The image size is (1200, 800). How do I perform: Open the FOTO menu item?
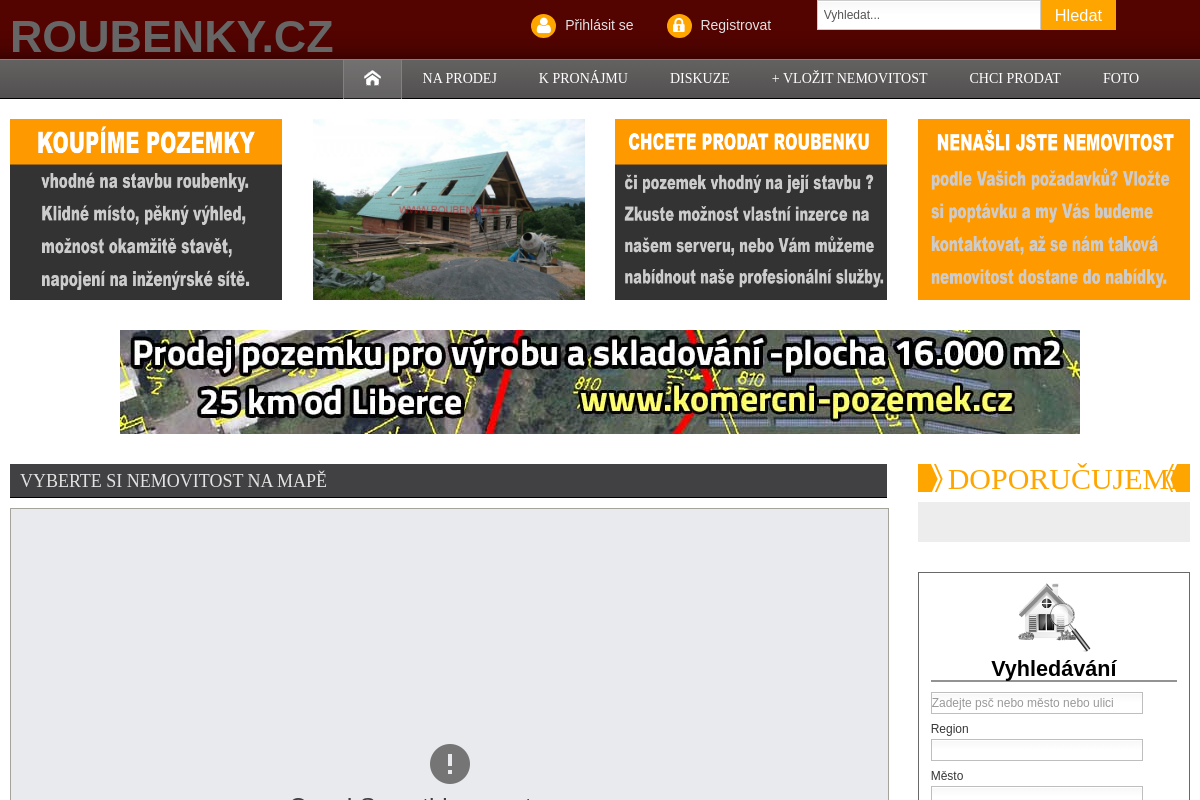(1121, 78)
